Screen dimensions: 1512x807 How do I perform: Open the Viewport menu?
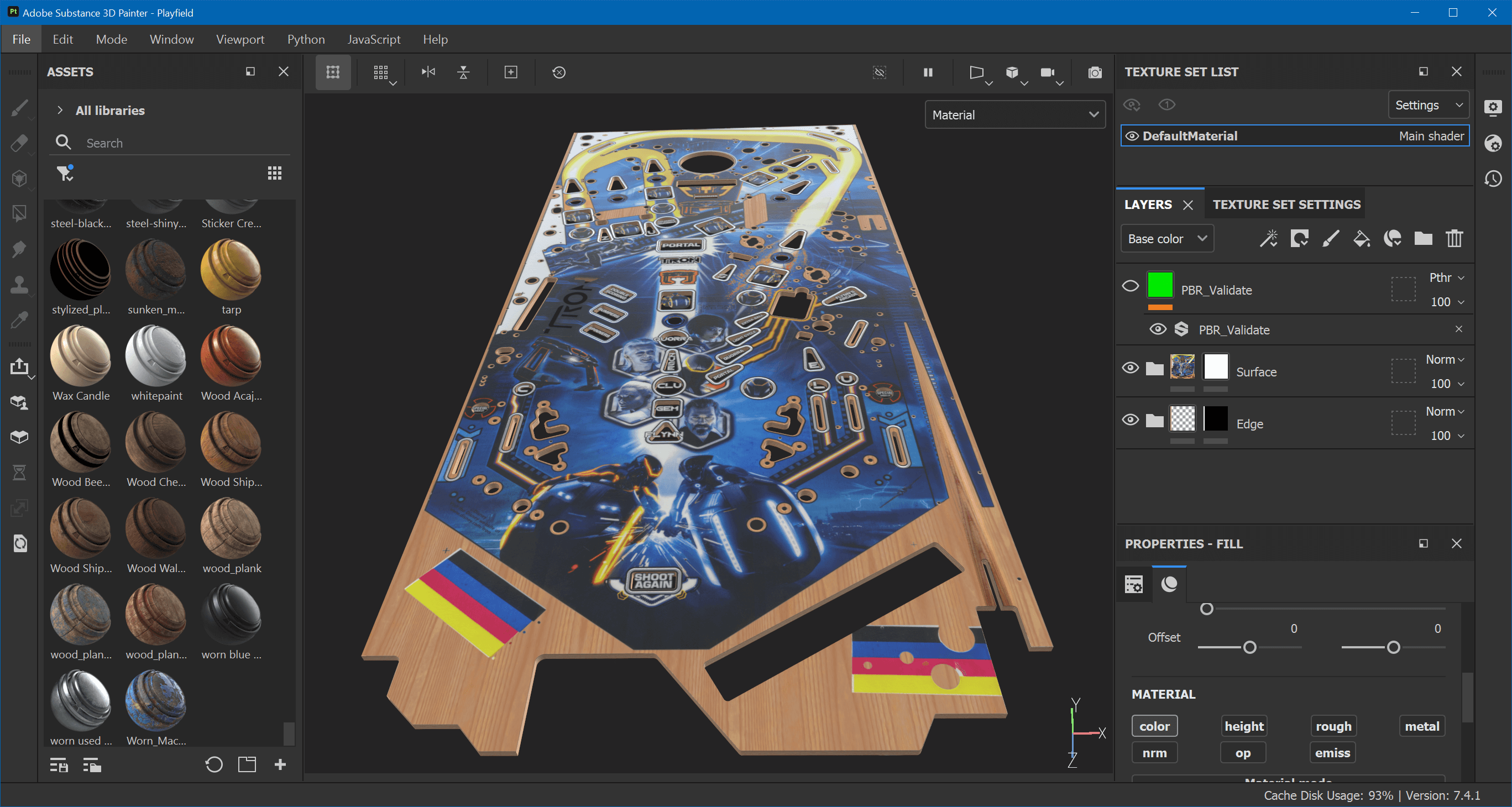240,39
